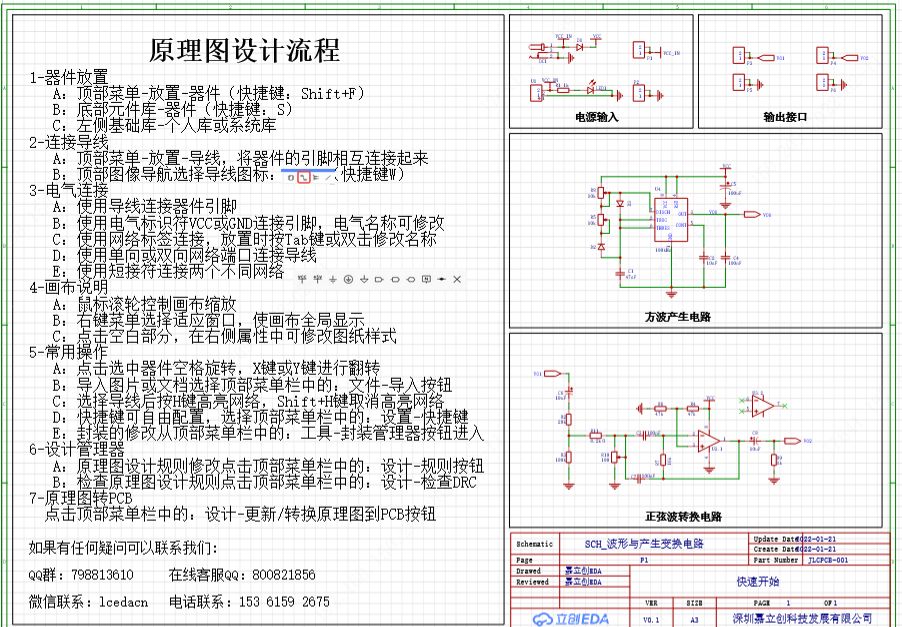
Task: Click the red-boxed wire tool icon image
Action: point(304,177)
